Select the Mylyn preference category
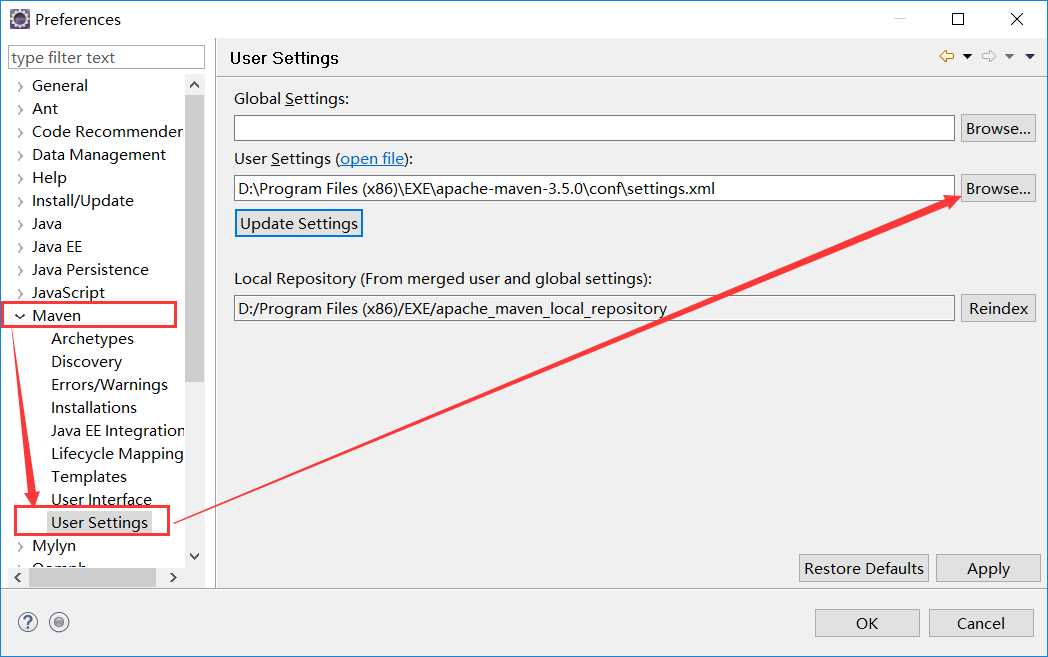The height and width of the screenshot is (657, 1048). (x=53, y=545)
